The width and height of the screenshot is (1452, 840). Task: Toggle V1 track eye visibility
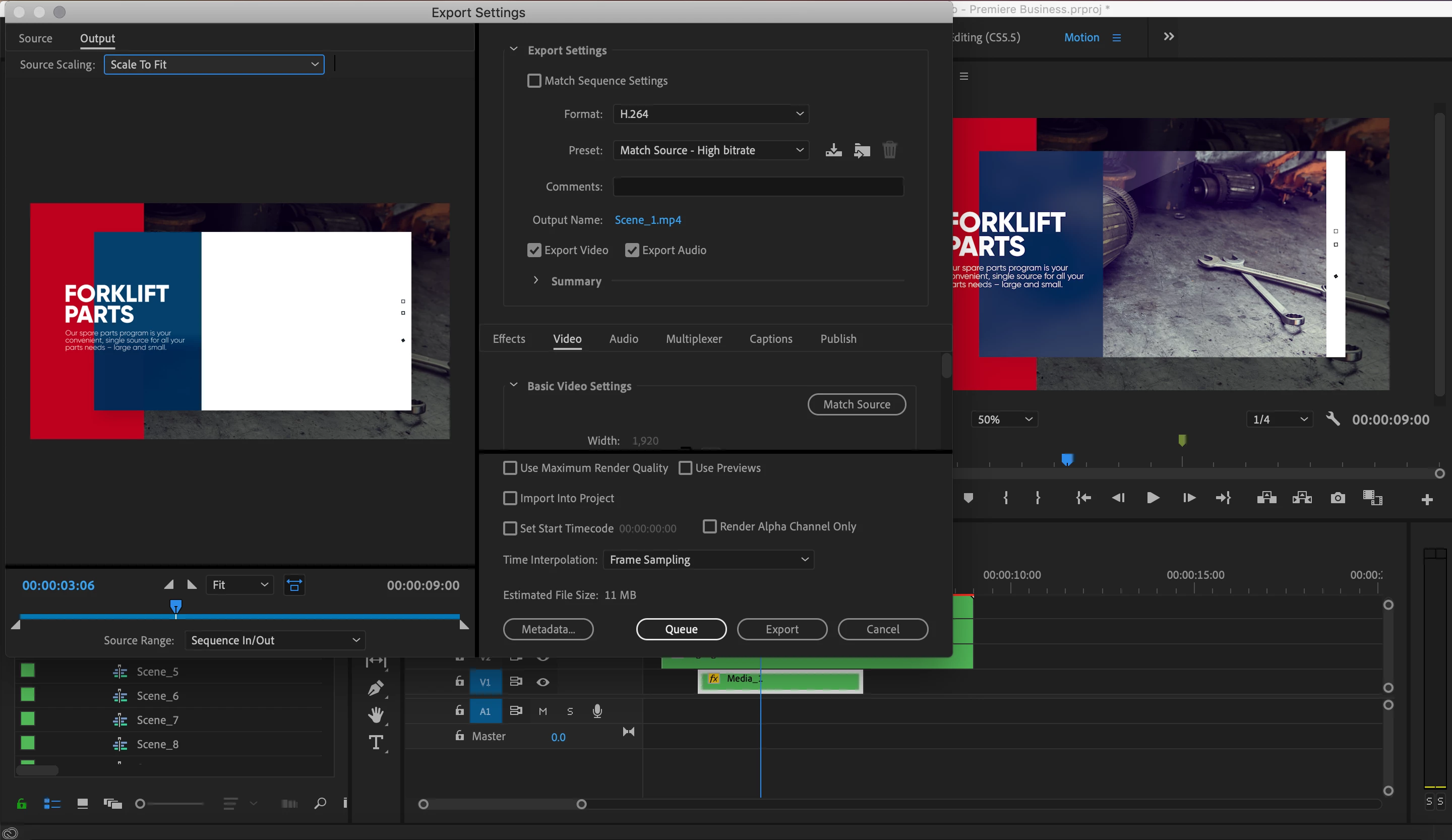point(543,682)
